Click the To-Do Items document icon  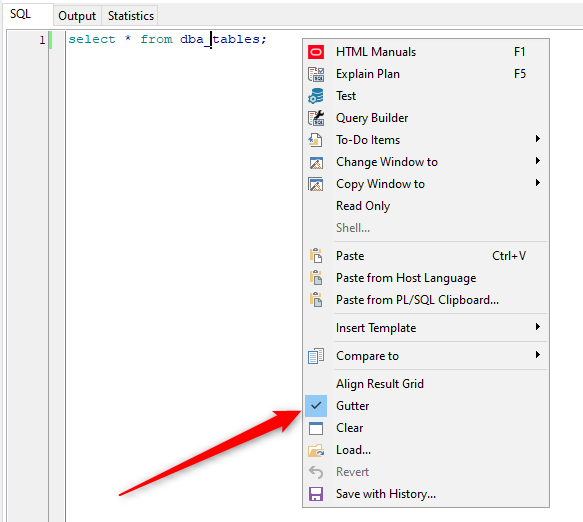pos(316,140)
